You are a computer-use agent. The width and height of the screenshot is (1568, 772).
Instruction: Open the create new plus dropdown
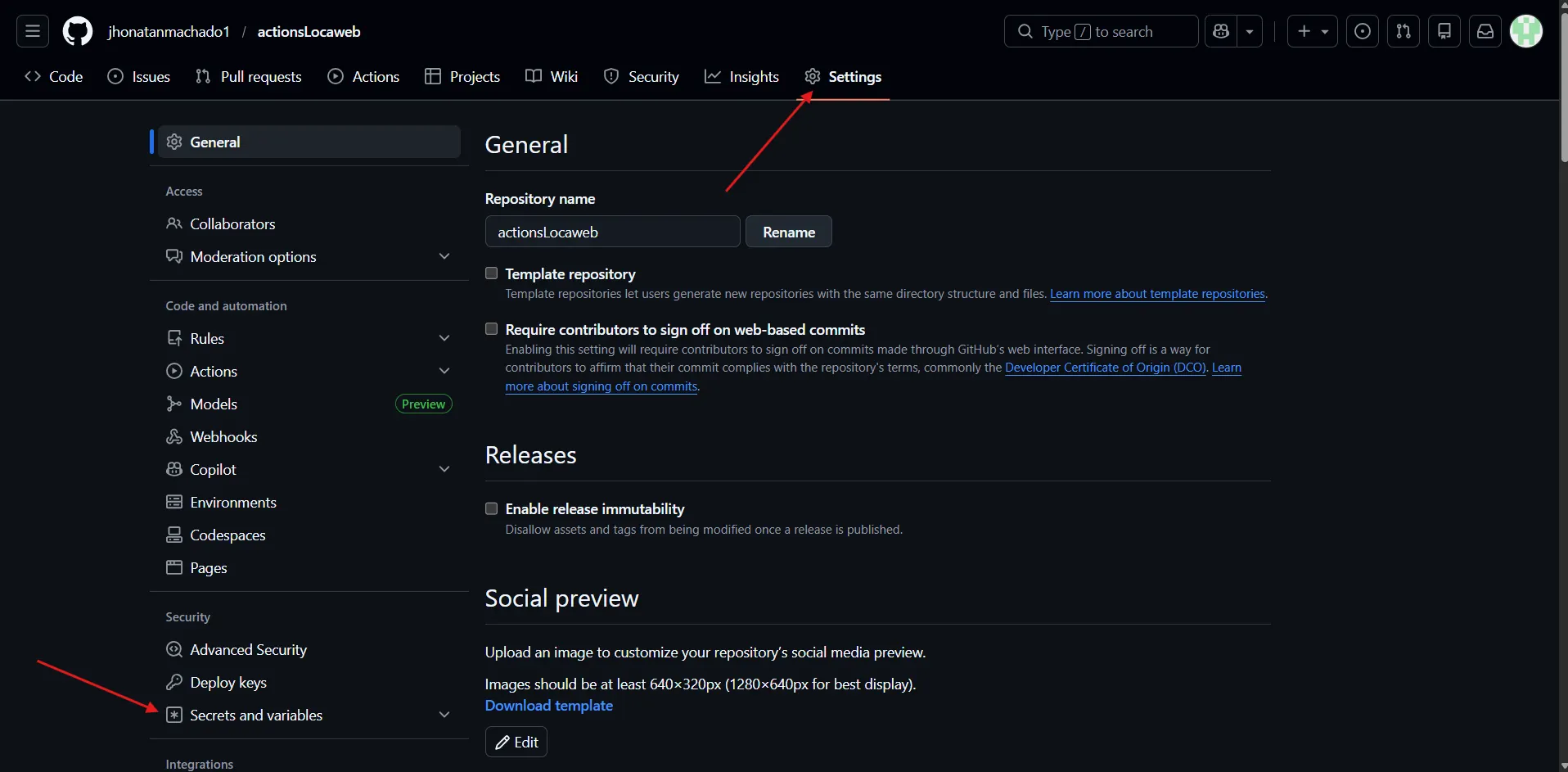coord(1312,32)
